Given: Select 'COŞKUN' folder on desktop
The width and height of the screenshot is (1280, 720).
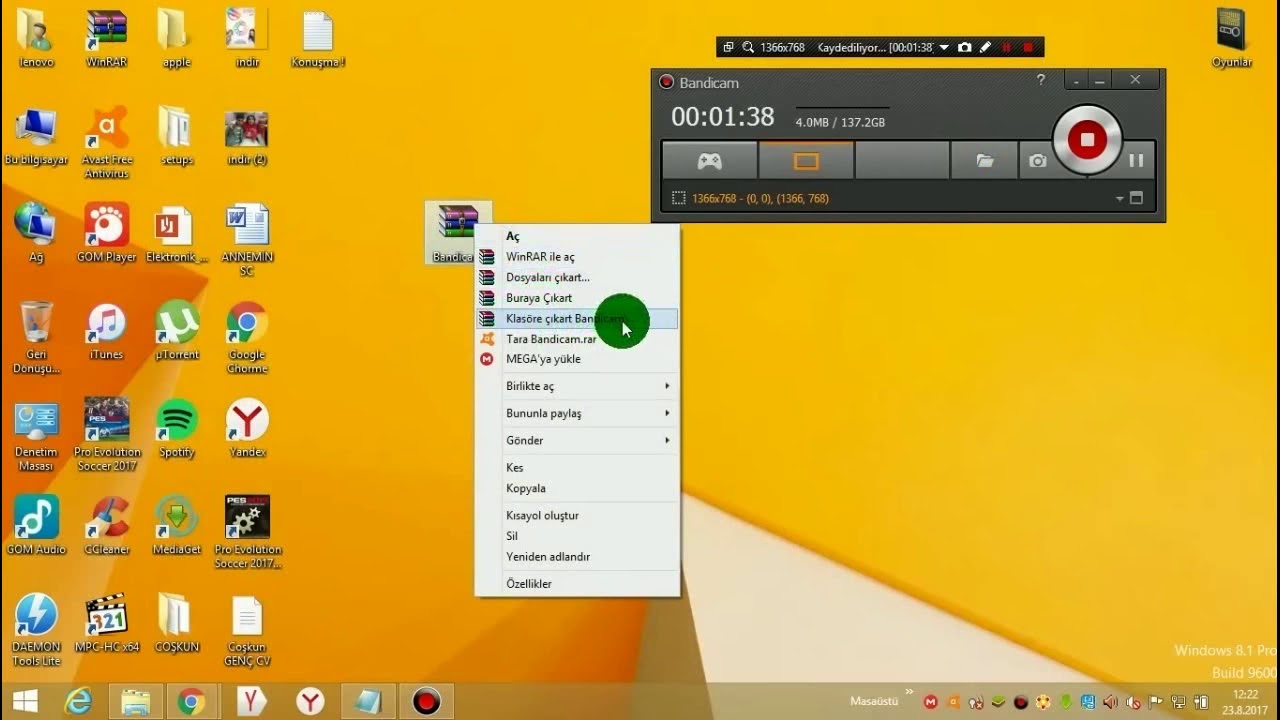Looking at the screenshot, I should point(177,623).
